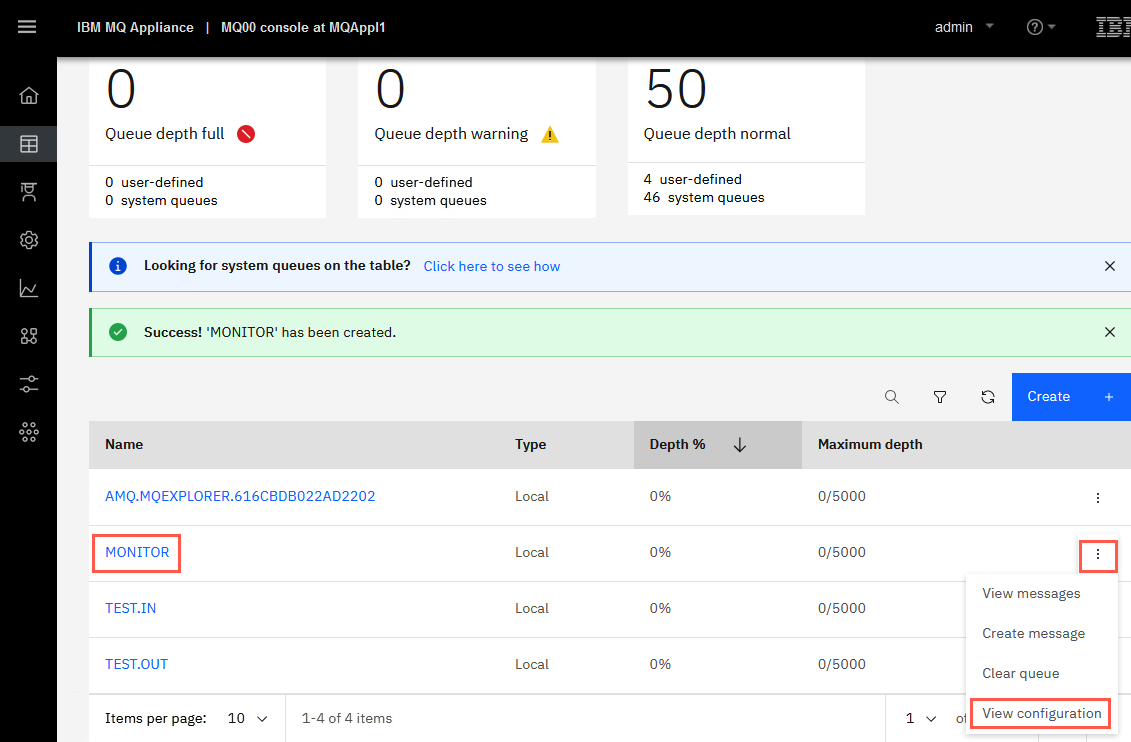Open the settings gear sidebar icon
The height and width of the screenshot is (742, 1131).
28,240
